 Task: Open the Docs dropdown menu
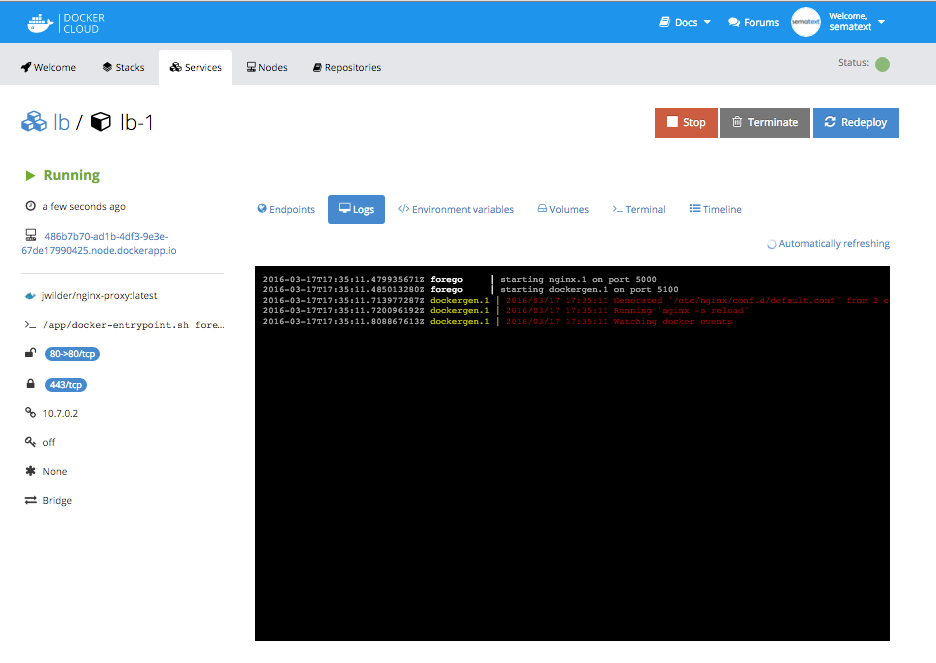685,23
